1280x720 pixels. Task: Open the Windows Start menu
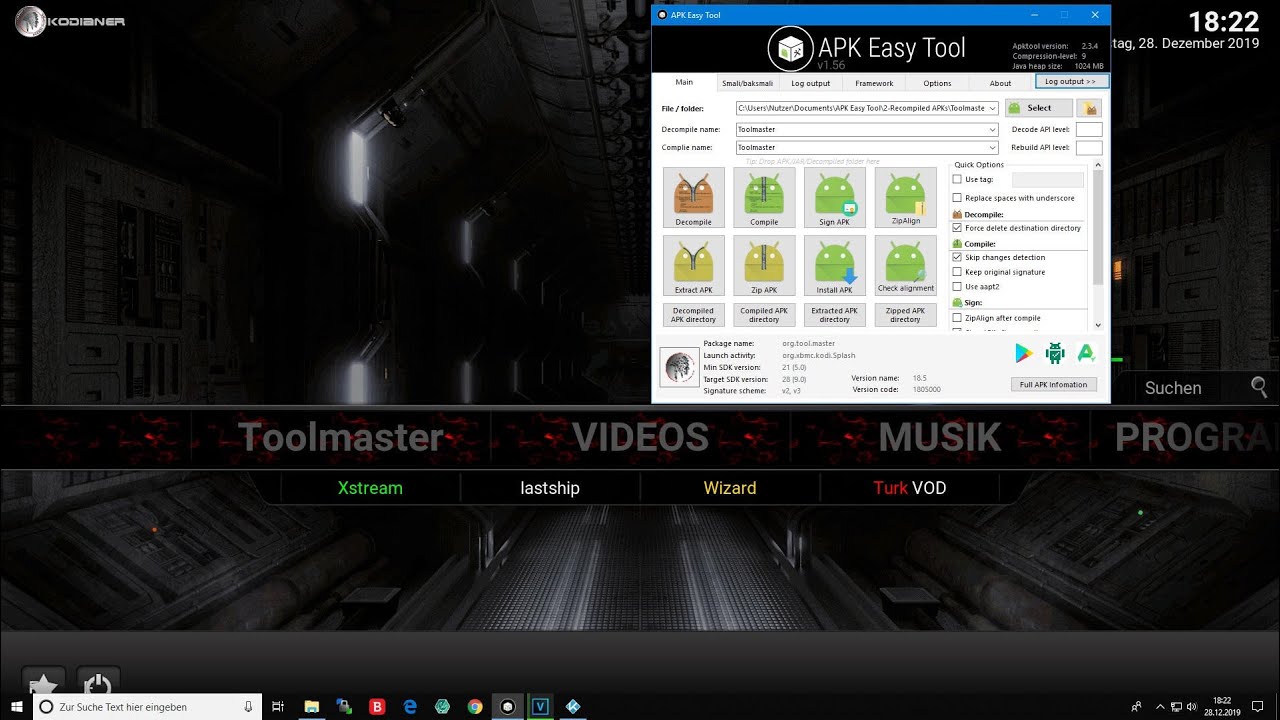16,706
